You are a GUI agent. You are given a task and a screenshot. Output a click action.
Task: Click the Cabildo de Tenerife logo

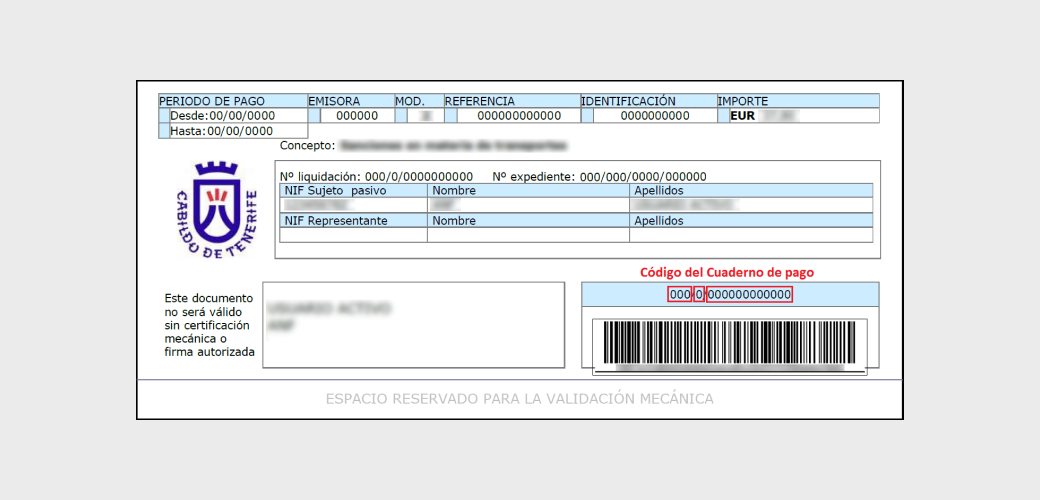tap(217, 209)
